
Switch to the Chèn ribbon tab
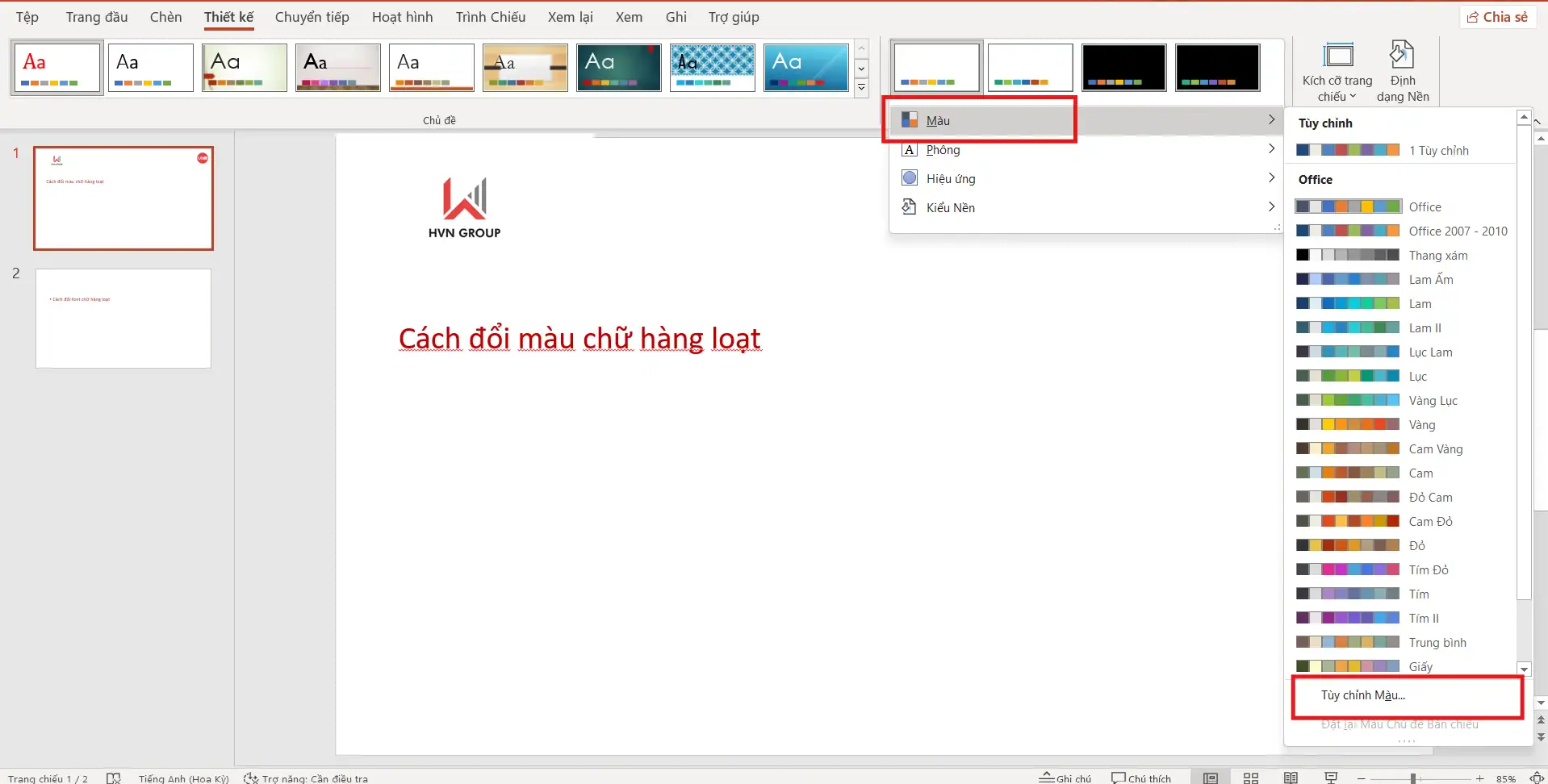165,16
